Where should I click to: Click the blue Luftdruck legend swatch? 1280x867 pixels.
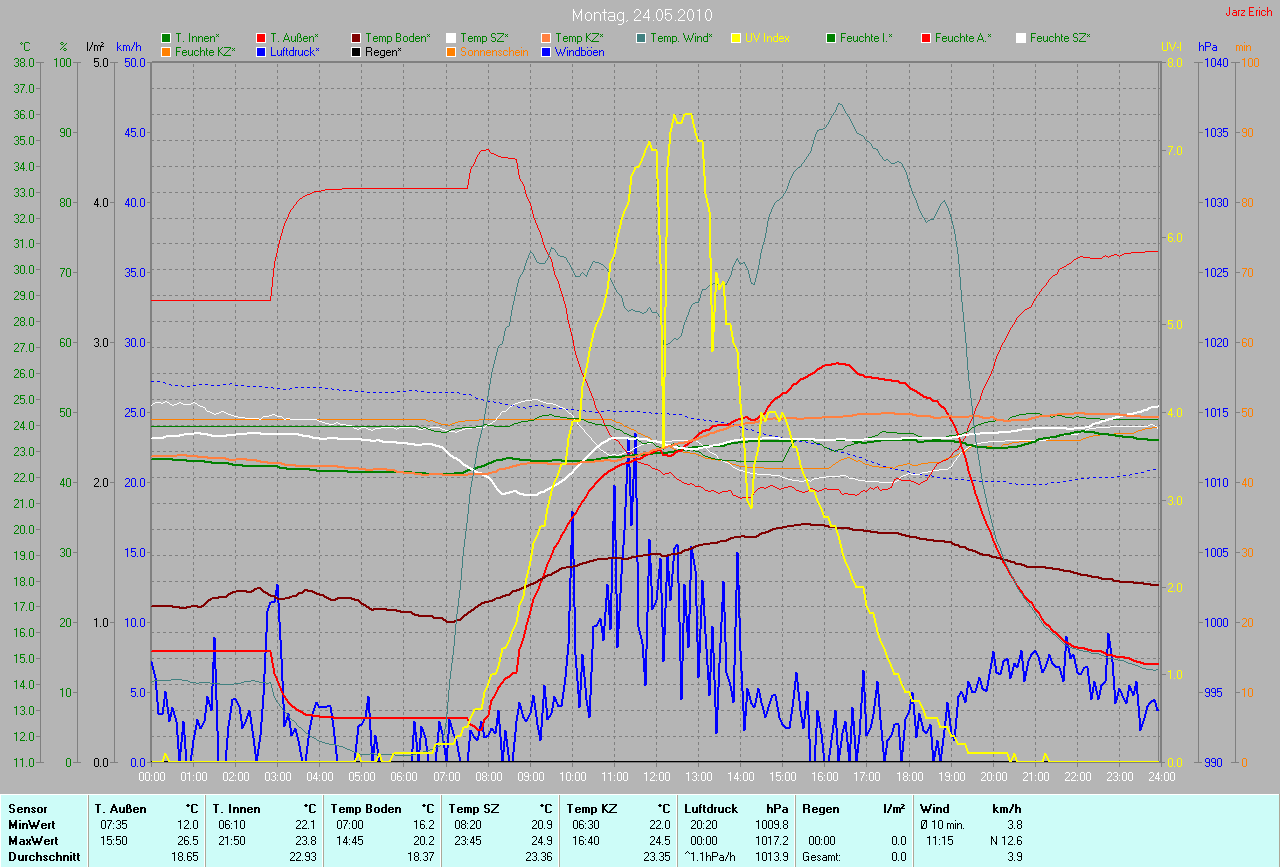click(x=261, y=52)
